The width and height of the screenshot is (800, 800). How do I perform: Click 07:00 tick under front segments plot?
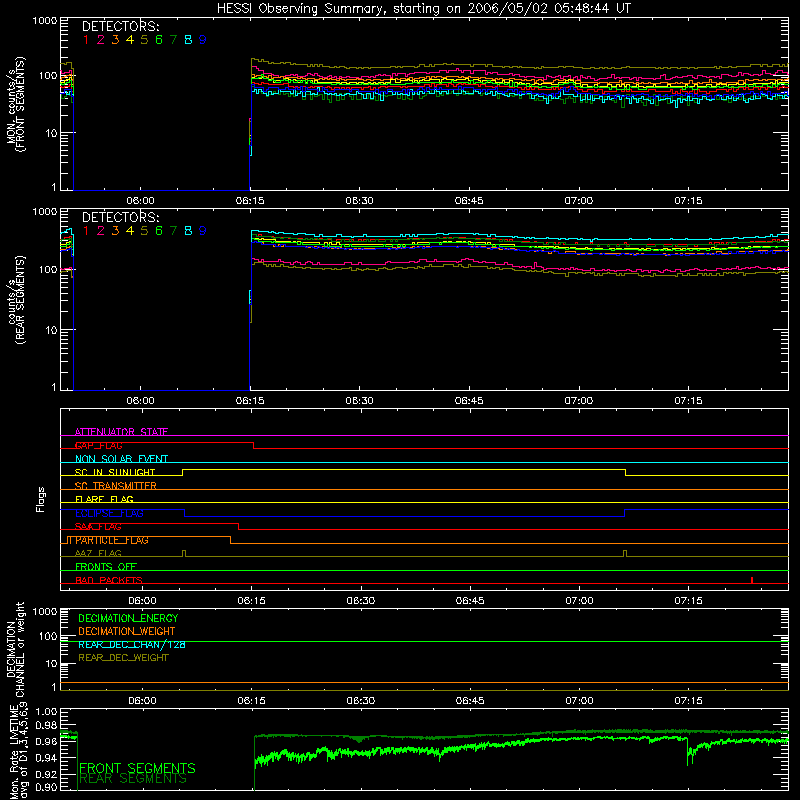click(x=579, y=201)
